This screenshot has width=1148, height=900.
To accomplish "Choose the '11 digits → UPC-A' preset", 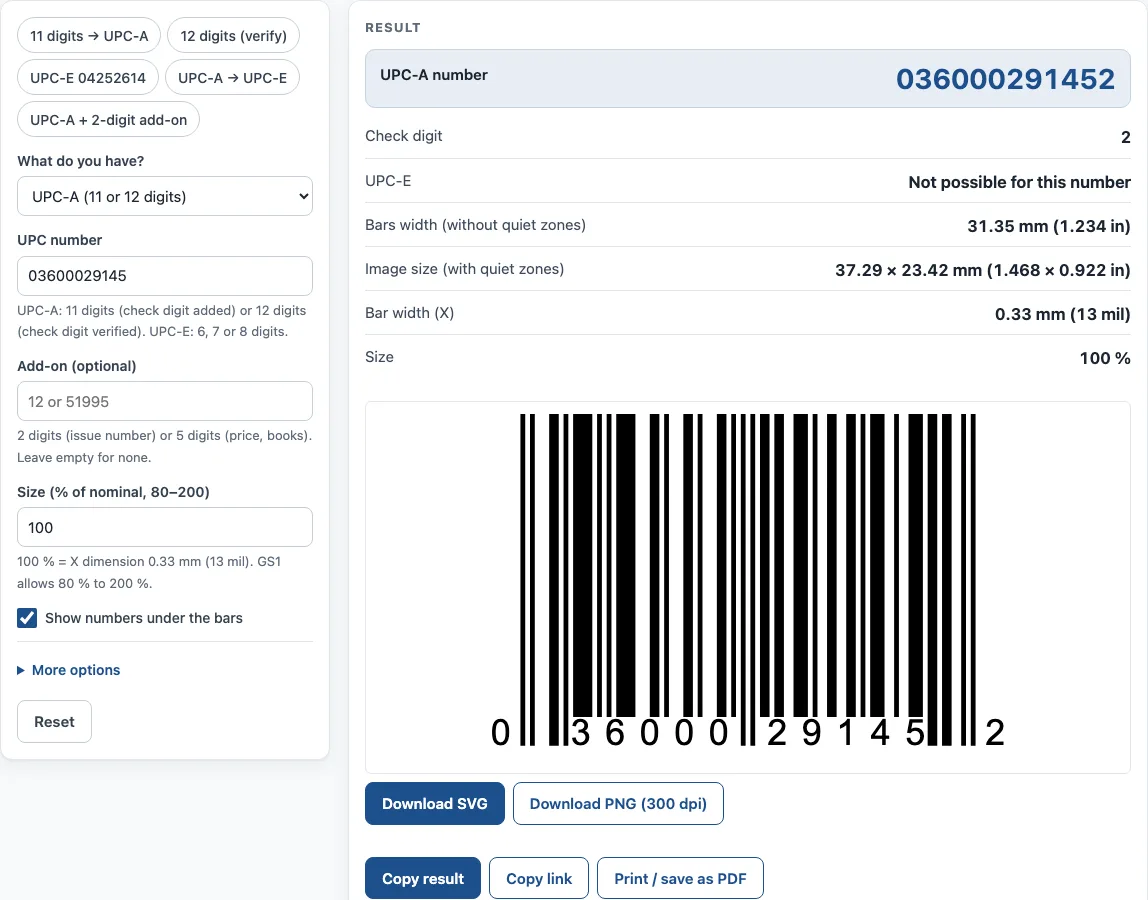I will click(x=89, y=36).
